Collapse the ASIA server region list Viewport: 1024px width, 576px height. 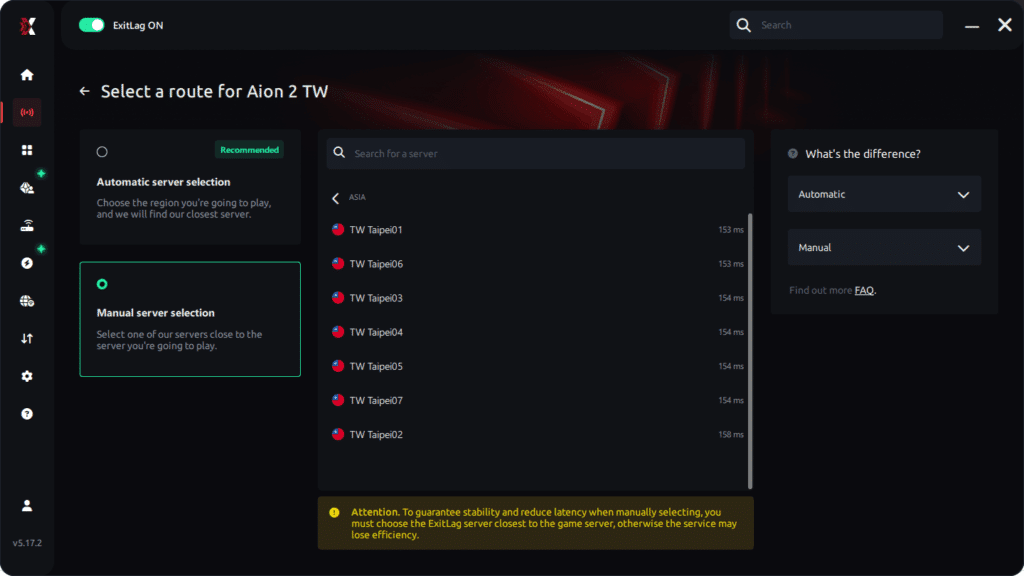click(334, 198)
